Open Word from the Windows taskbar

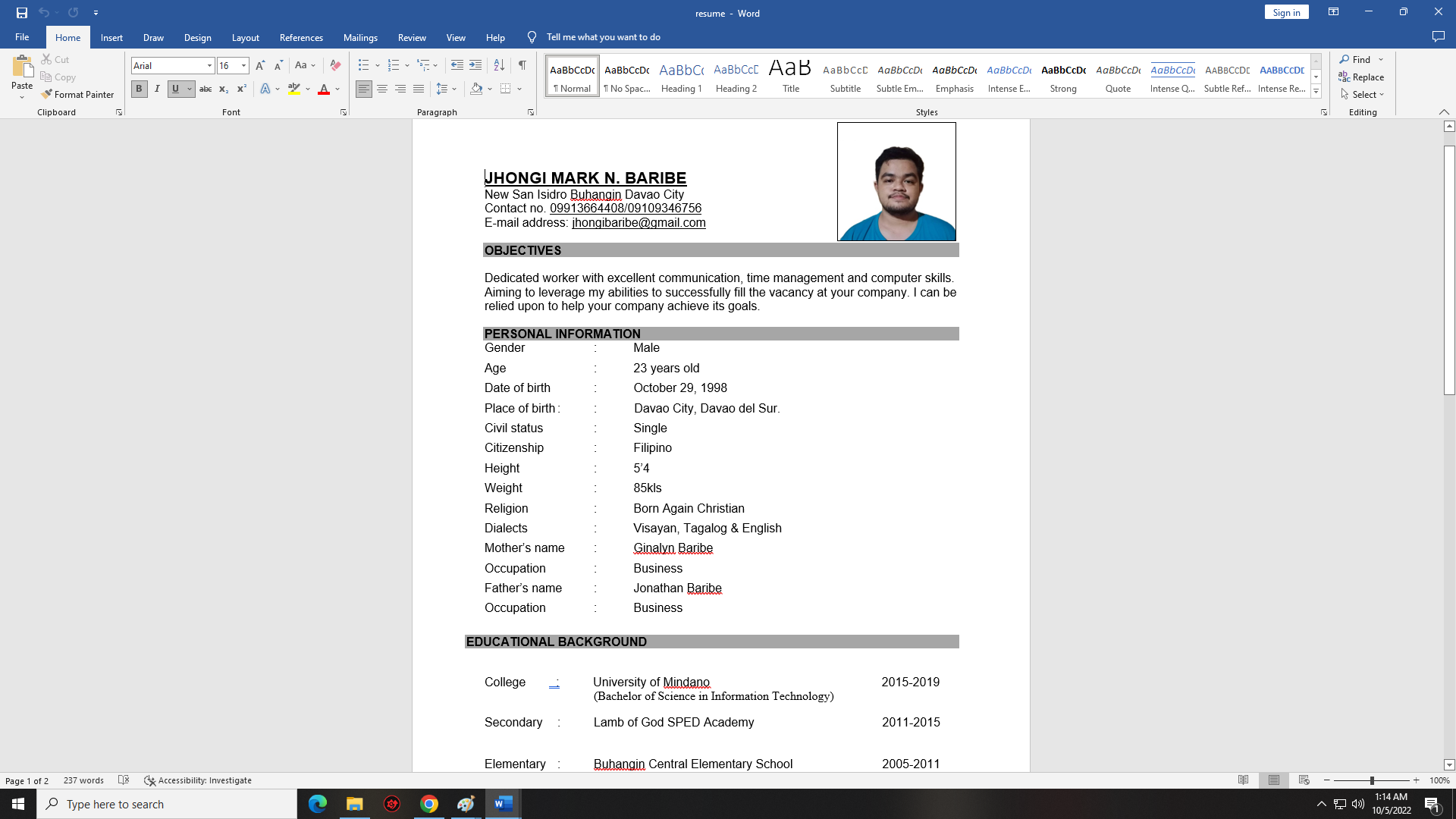pos(504,804)
